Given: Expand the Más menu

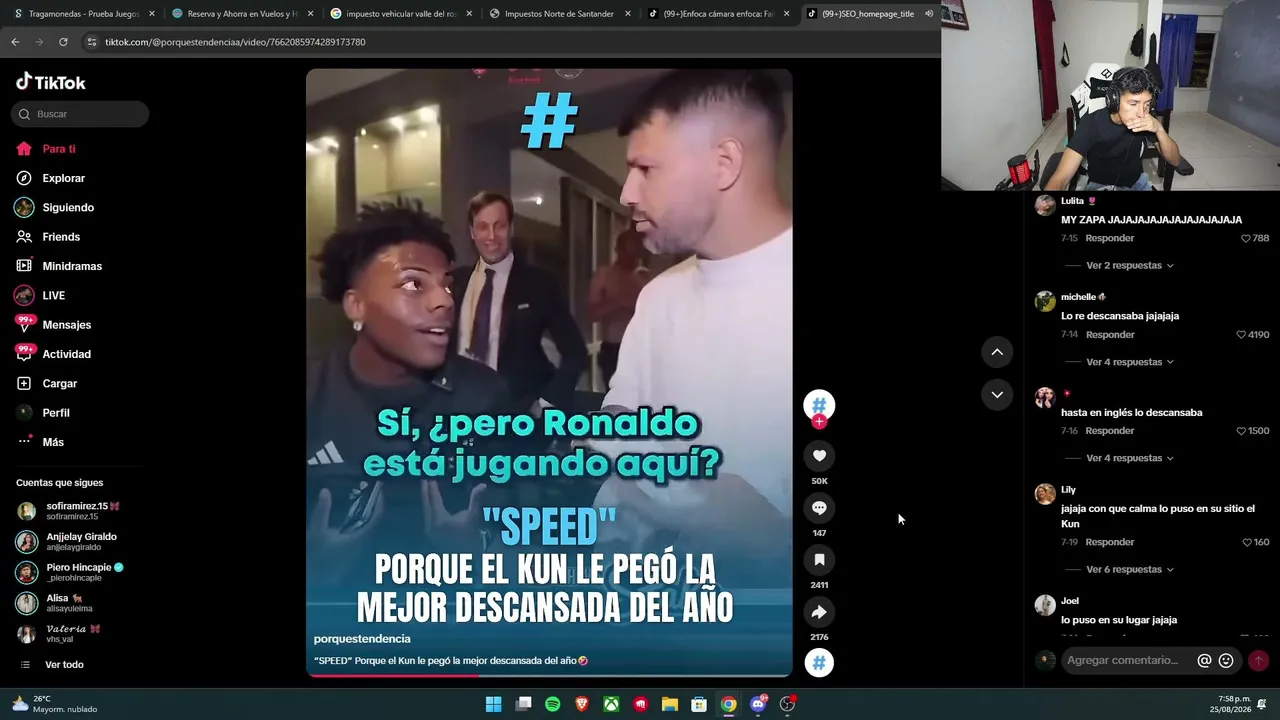Looking at the screenshot, I should click(53, 442).
